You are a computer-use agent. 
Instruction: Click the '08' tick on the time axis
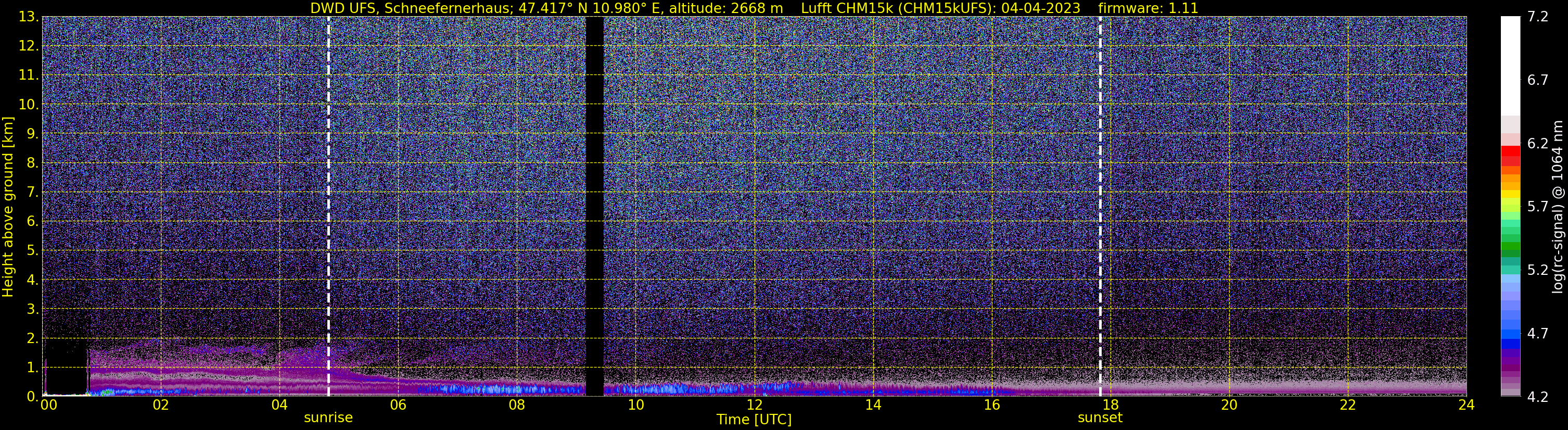click(516, 405)
